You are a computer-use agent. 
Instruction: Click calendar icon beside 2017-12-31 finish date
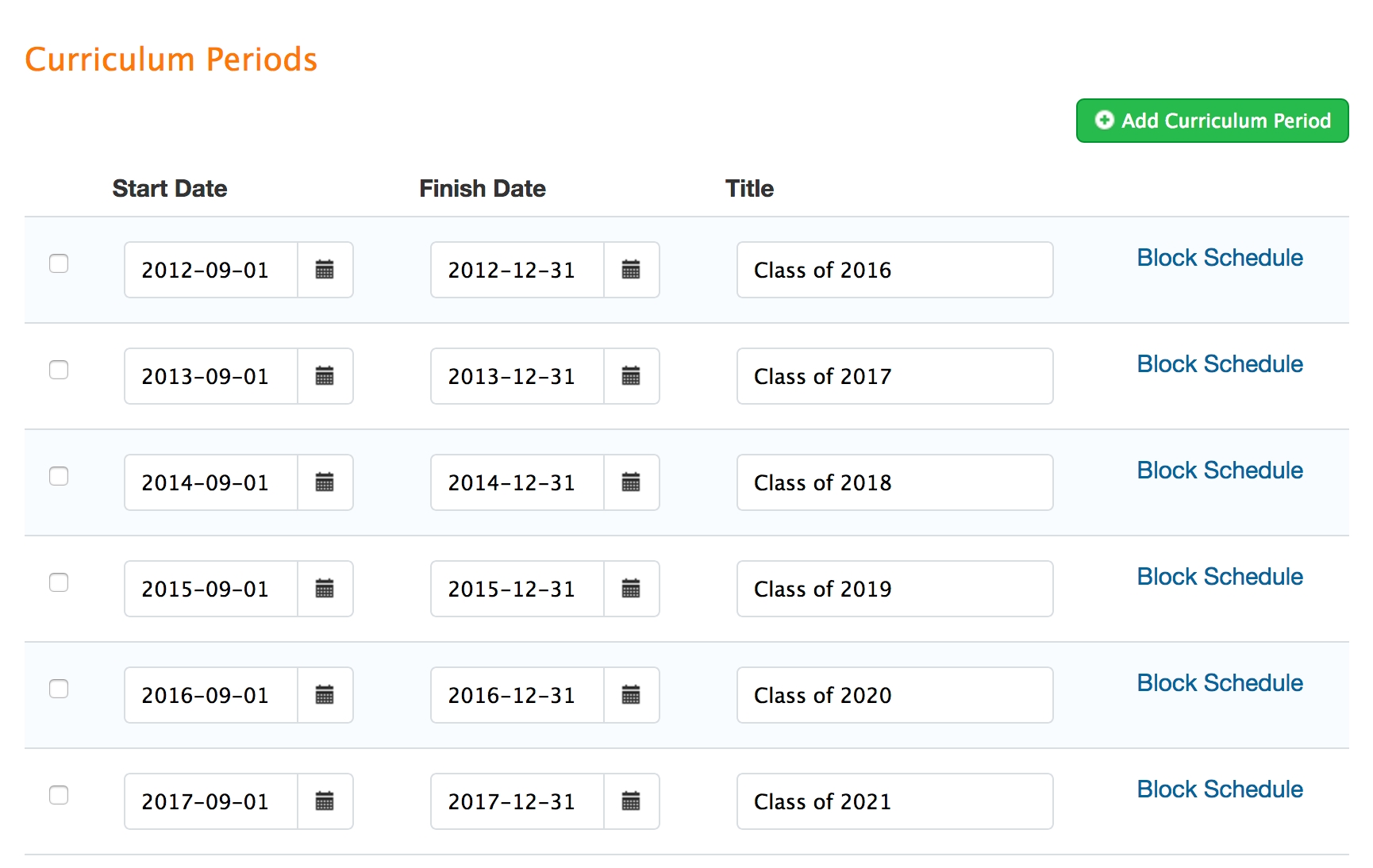(631, 801)
